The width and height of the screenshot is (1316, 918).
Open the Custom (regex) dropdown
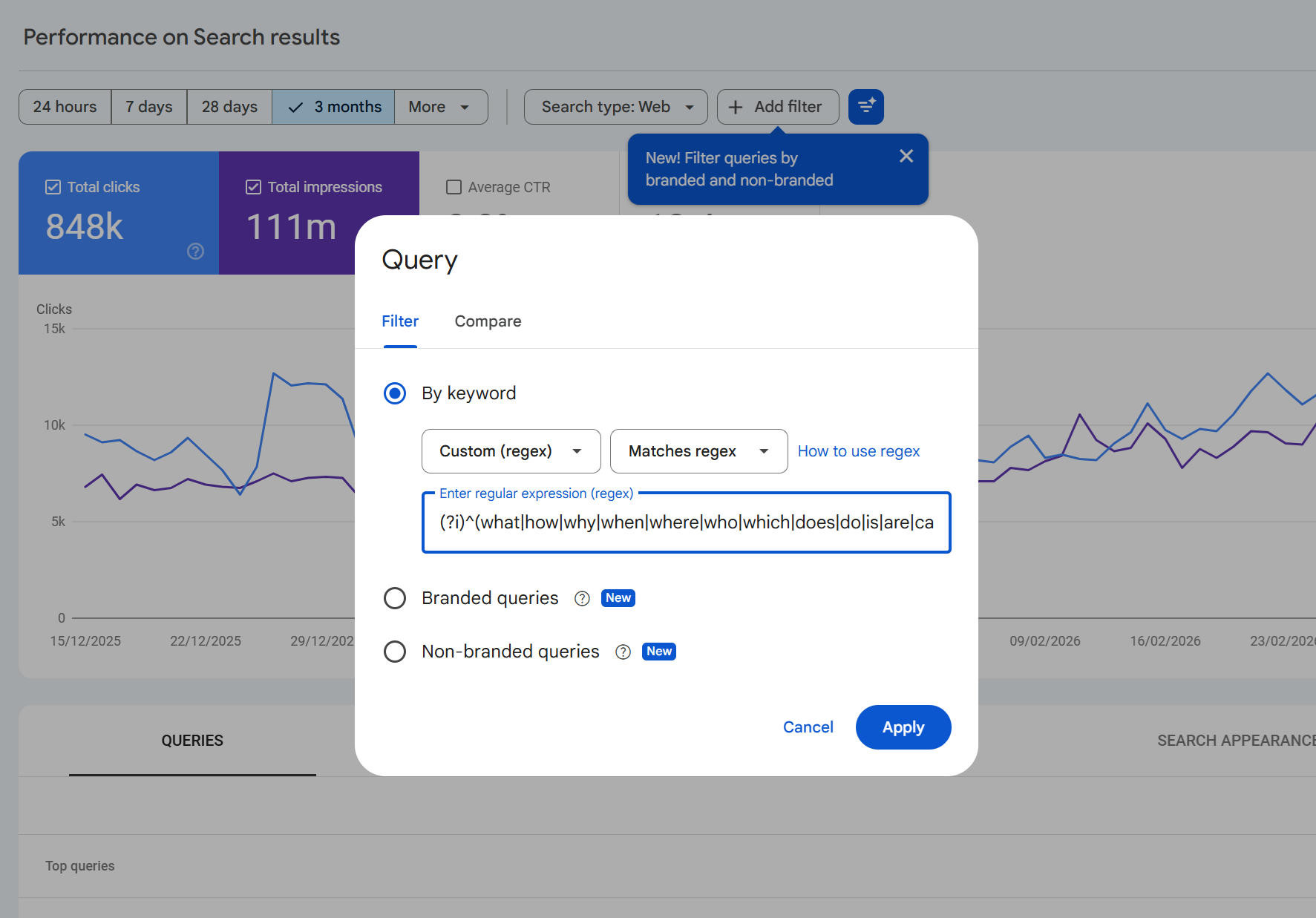click(511, 450)
